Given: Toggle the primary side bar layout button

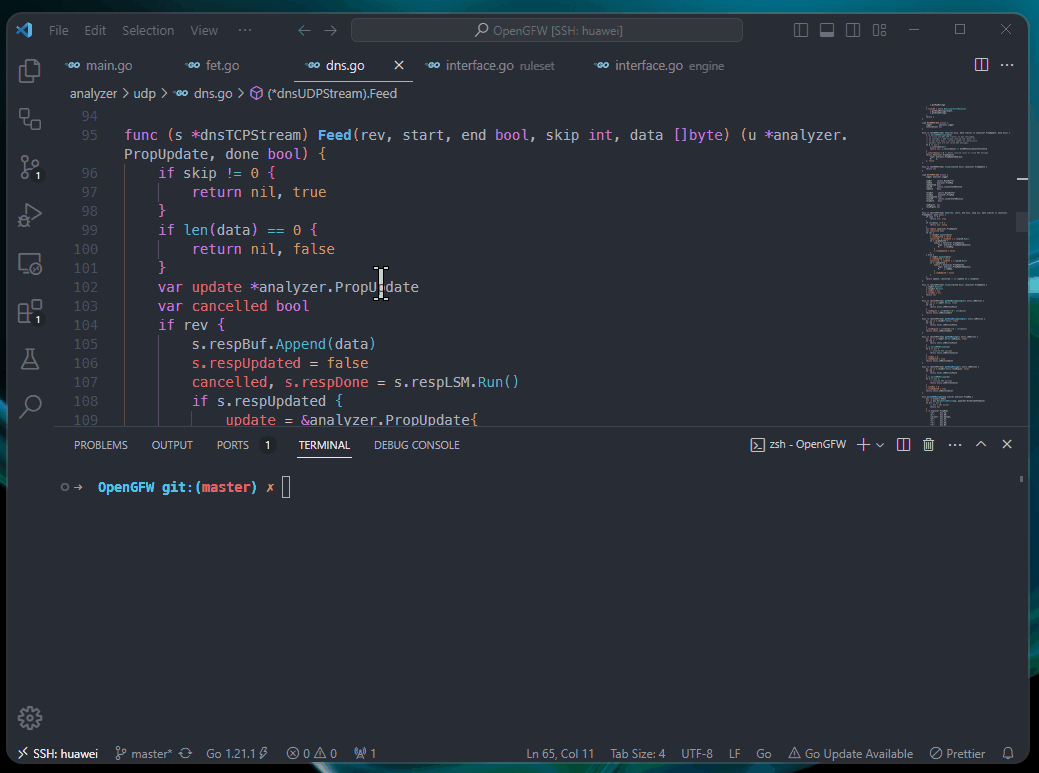Looking at the screenshot, I should [x=801, y=30].
